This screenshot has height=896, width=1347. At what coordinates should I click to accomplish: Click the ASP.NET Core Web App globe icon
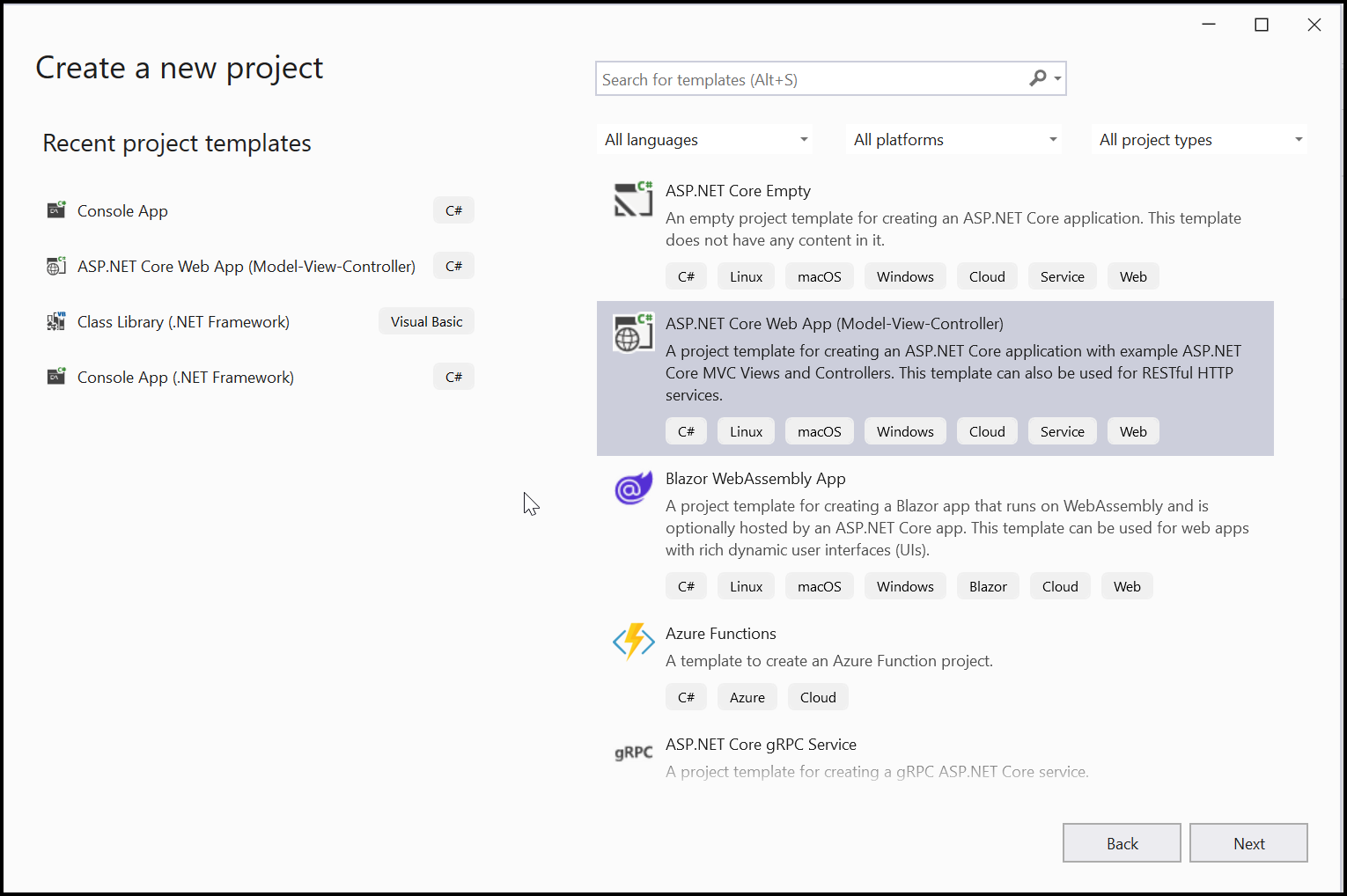point(633,333)
